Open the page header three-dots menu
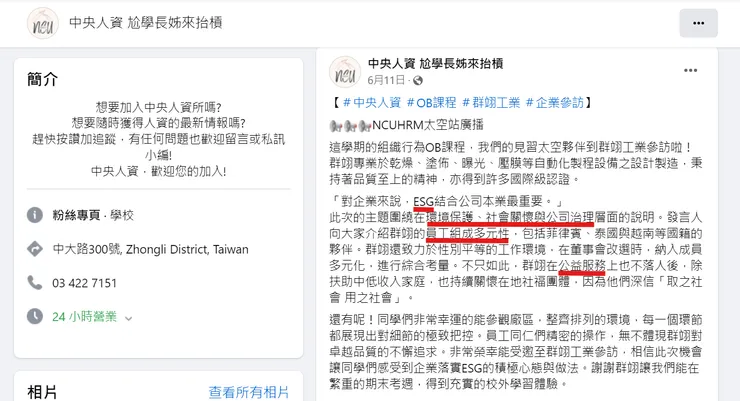This screenshot has height=401, width=740. (x=698, y=23)
